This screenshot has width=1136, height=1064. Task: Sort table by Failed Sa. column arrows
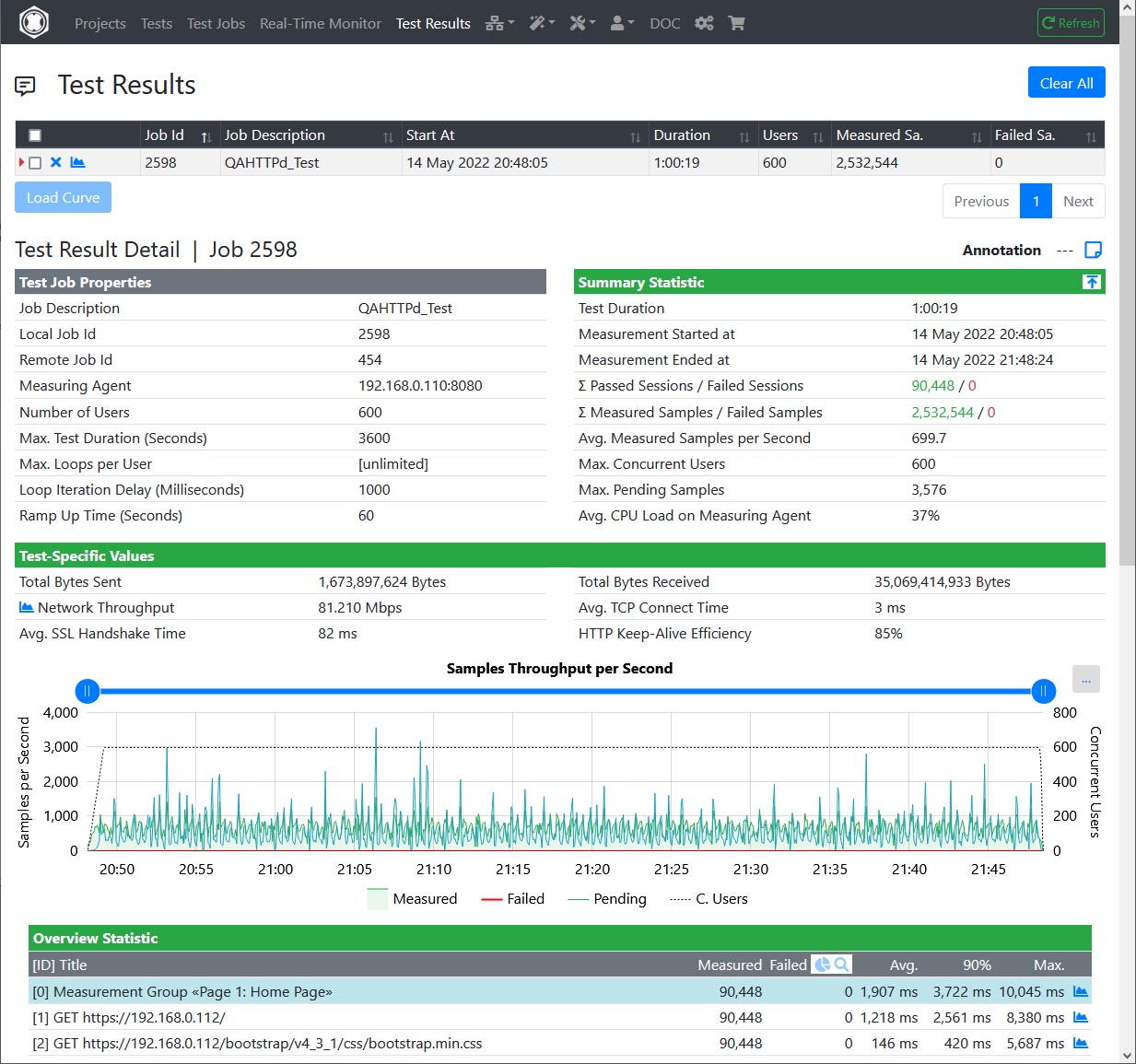tap(1091, 136)
